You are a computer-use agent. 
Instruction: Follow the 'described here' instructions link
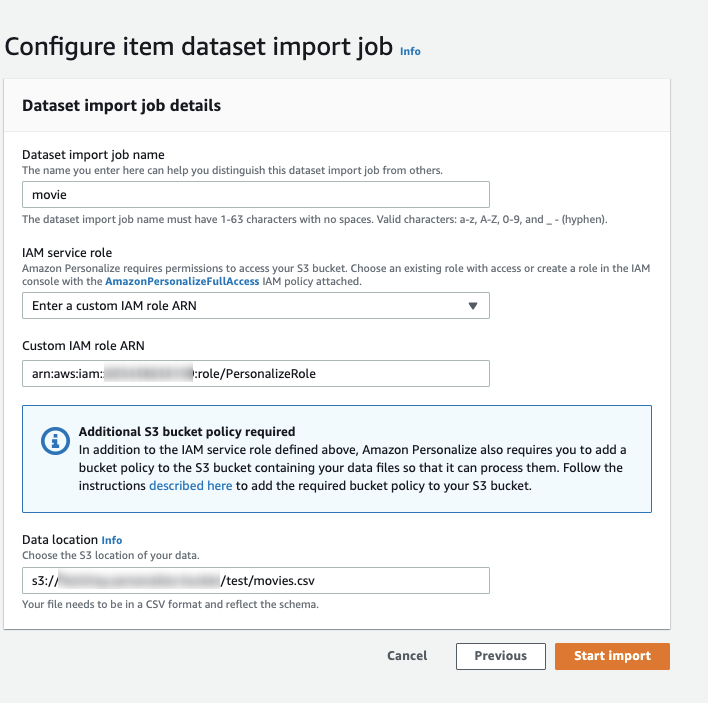(x=191, y=485)
